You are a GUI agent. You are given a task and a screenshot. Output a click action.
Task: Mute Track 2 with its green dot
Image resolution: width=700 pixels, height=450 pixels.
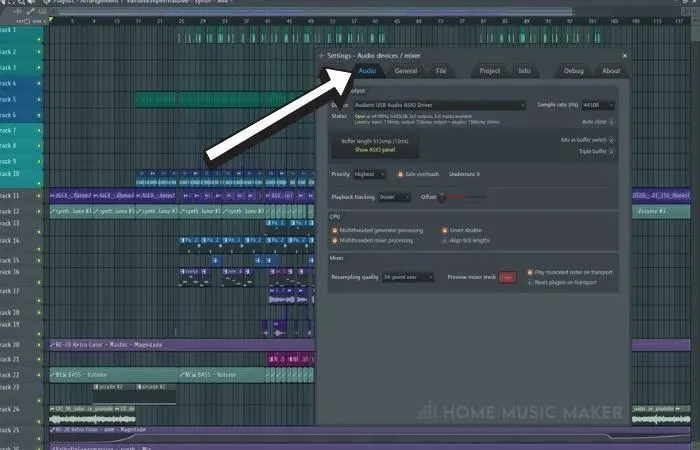pos(39,52)
